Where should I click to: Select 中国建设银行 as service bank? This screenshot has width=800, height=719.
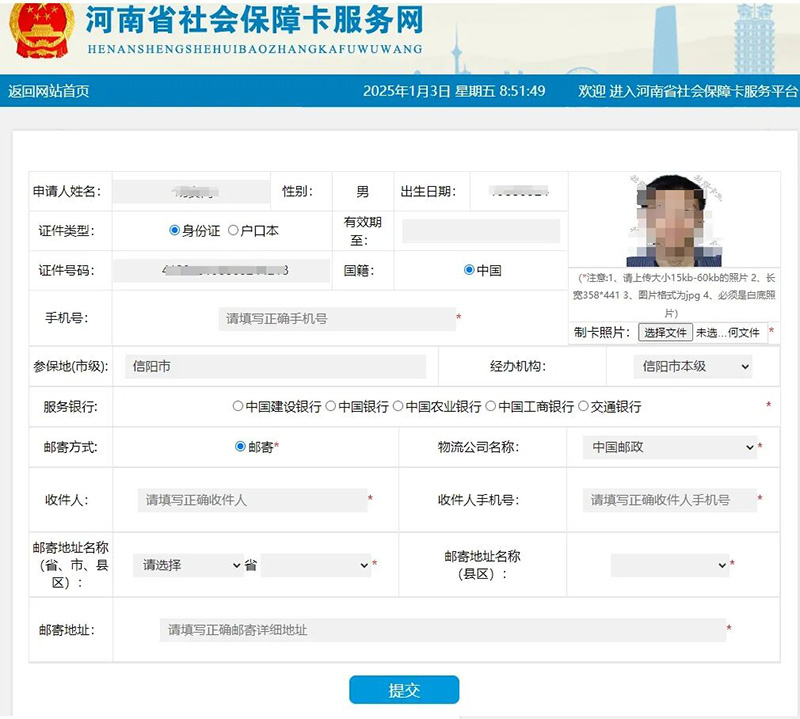[238, 407]
